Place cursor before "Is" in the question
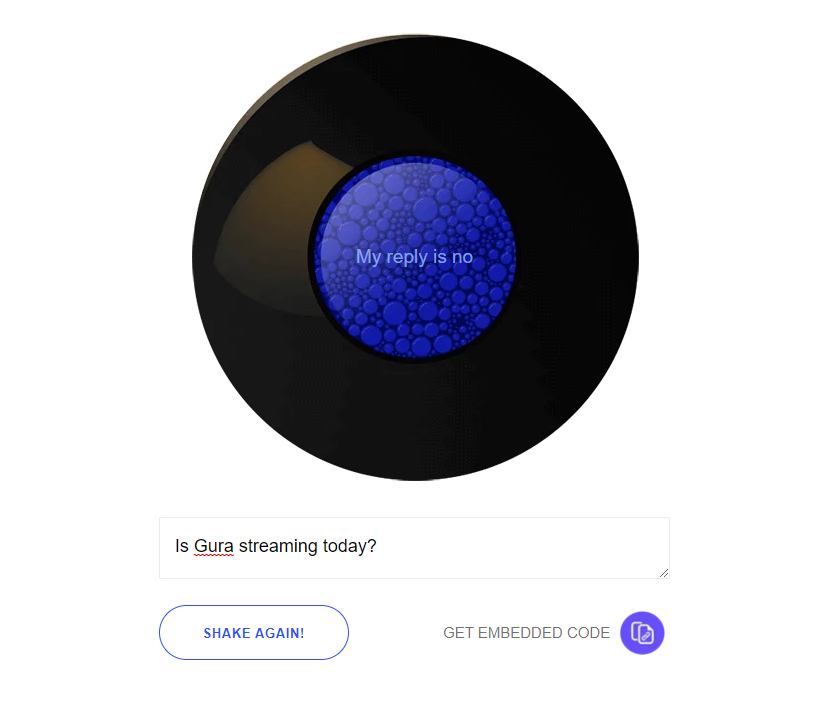This screenshot has height=712, width=838. (x=175, y=546)
